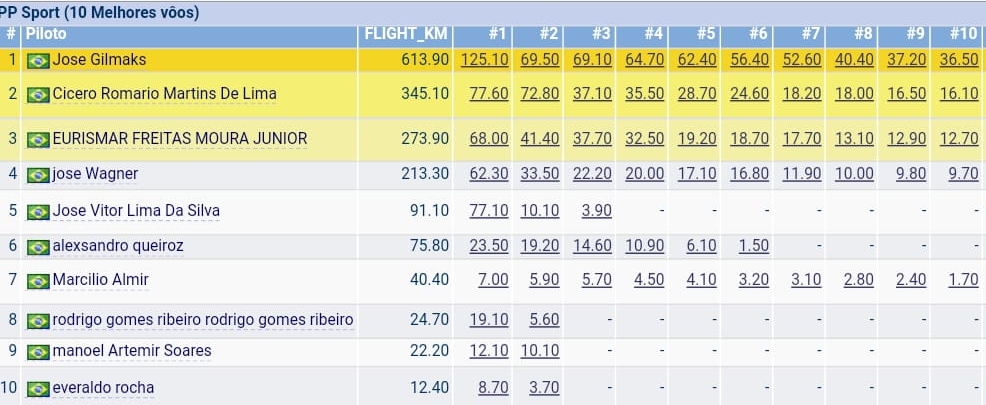Click the flag icon beside EURISMAR FREITAS MOURA JUNIOR
Screen dimensions: 986x405
coord(38,140)
